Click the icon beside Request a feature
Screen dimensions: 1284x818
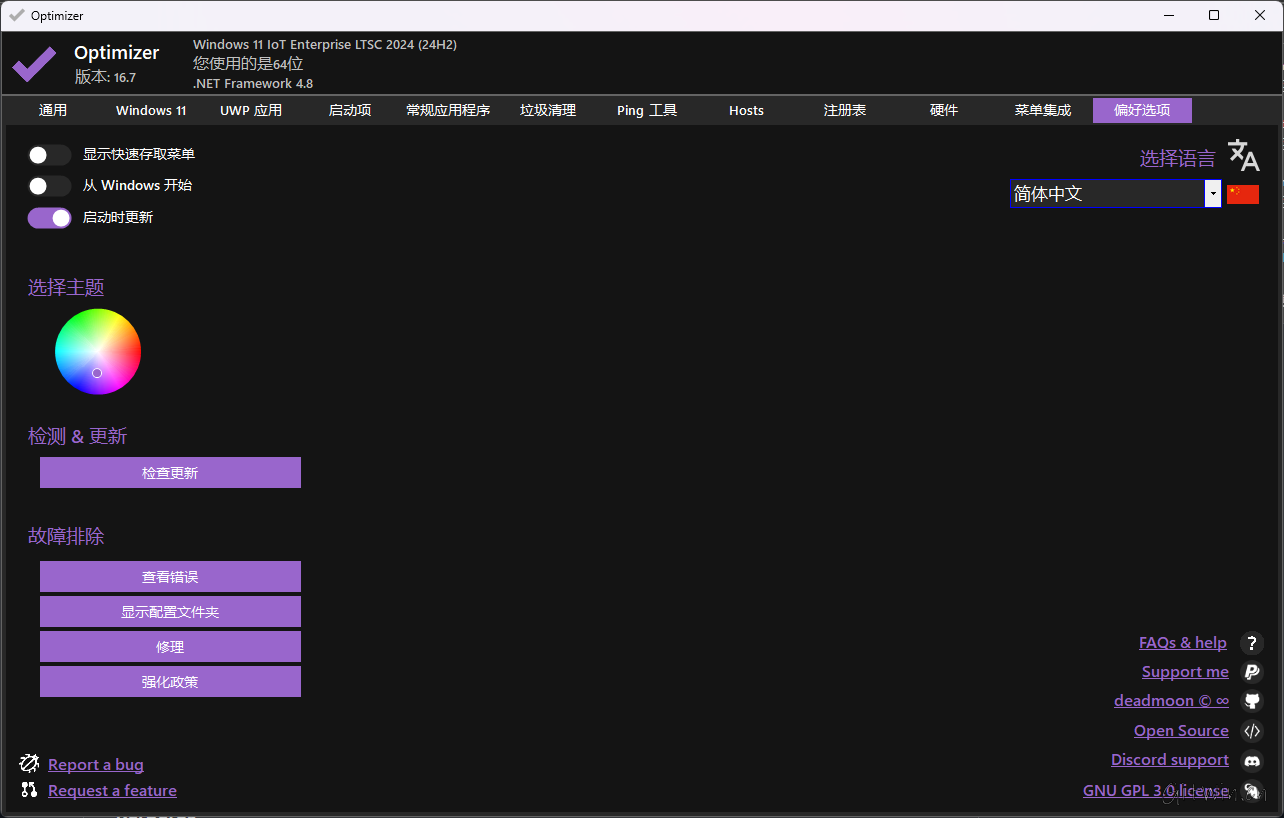point(29,790)
